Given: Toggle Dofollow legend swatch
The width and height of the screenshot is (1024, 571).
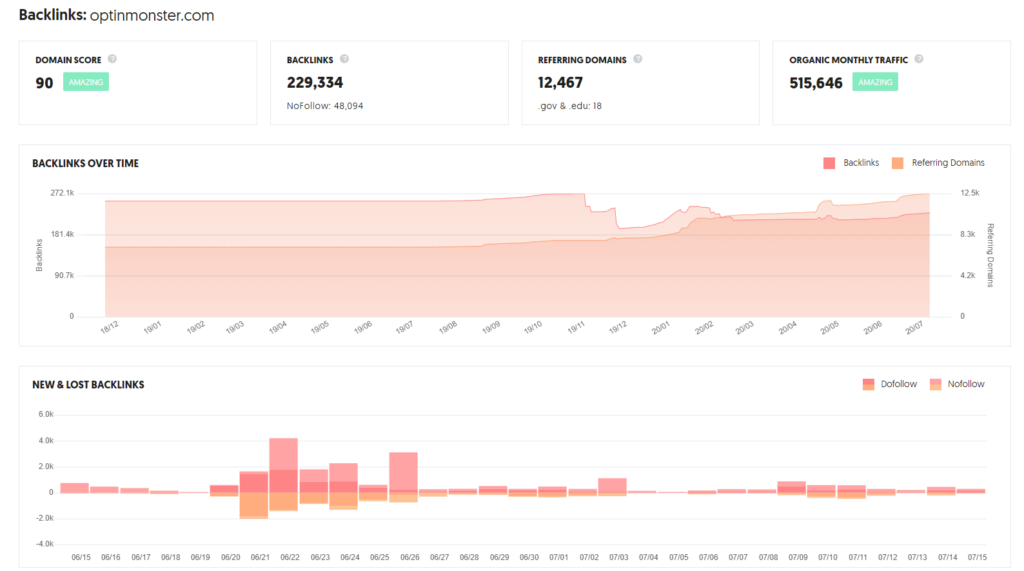Looking at the screenshot, I should (x=869, y=384).
